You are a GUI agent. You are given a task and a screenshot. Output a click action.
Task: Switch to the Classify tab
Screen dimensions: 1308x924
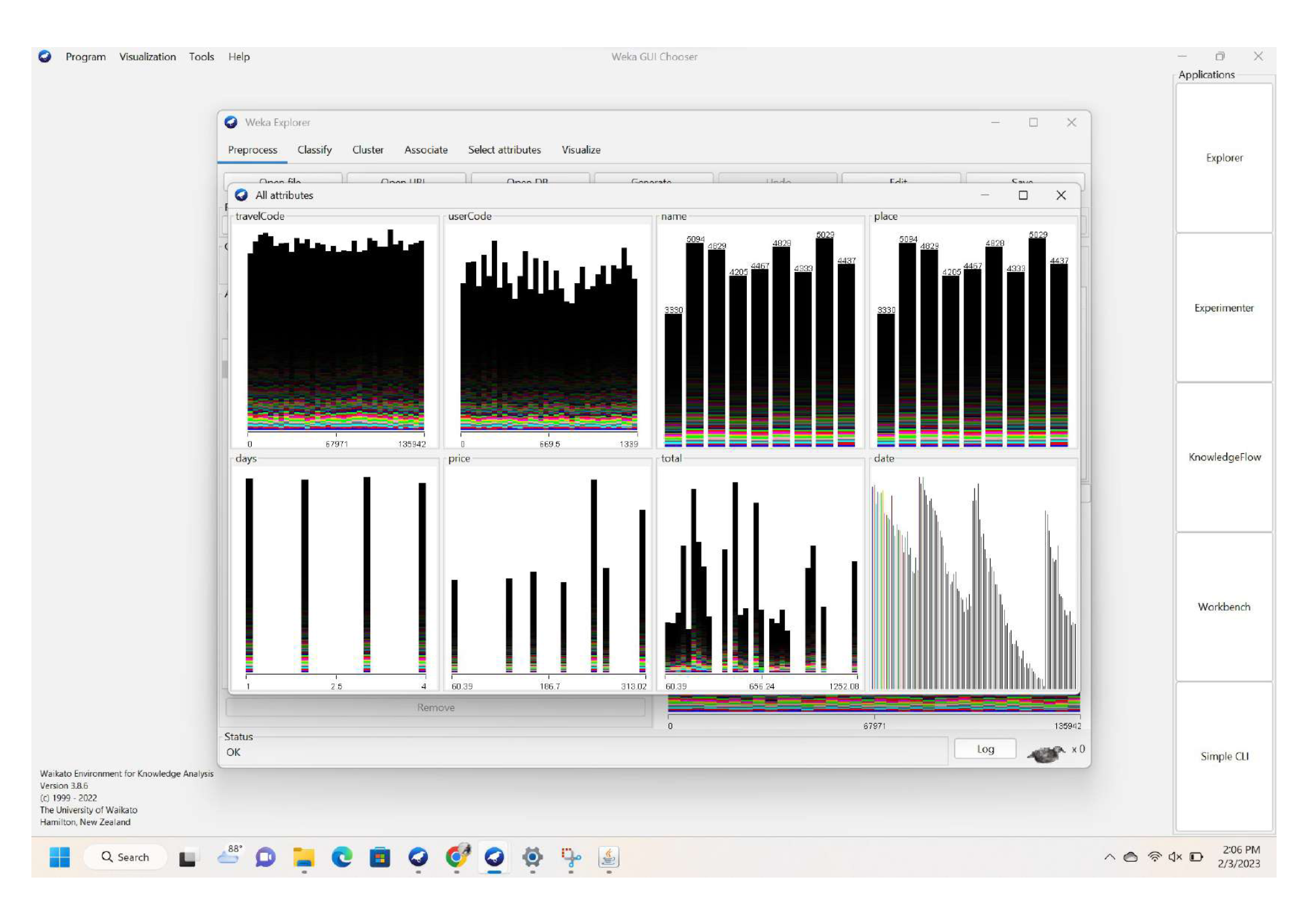point(314,150)
